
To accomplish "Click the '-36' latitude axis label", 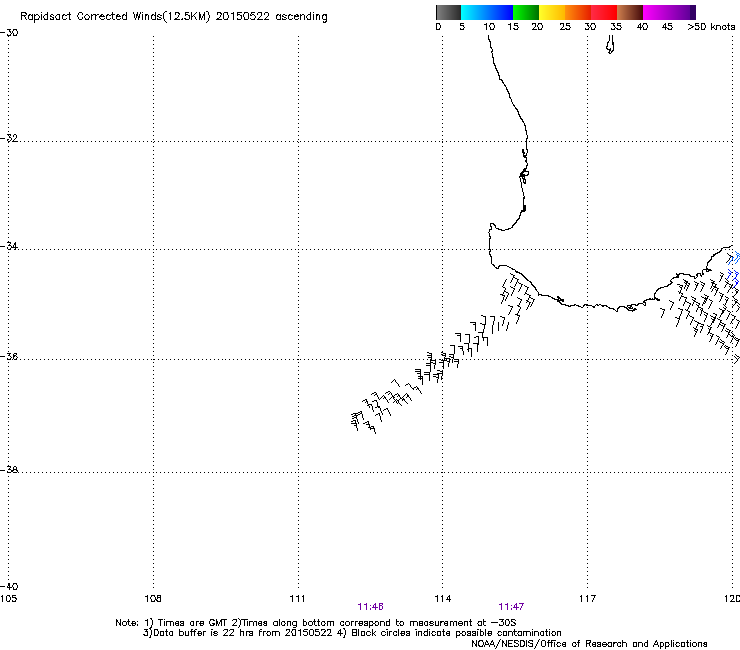I will pyautogui.click(x=9, y=356).
